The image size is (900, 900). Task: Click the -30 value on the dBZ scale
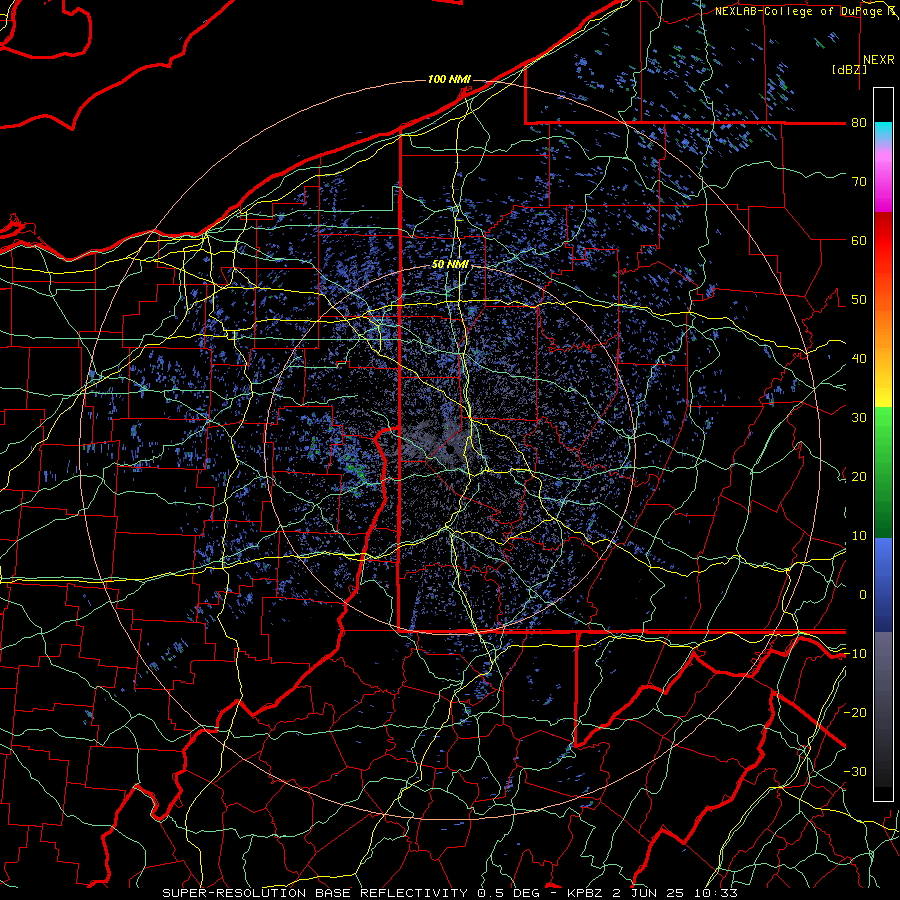point(855,771)
